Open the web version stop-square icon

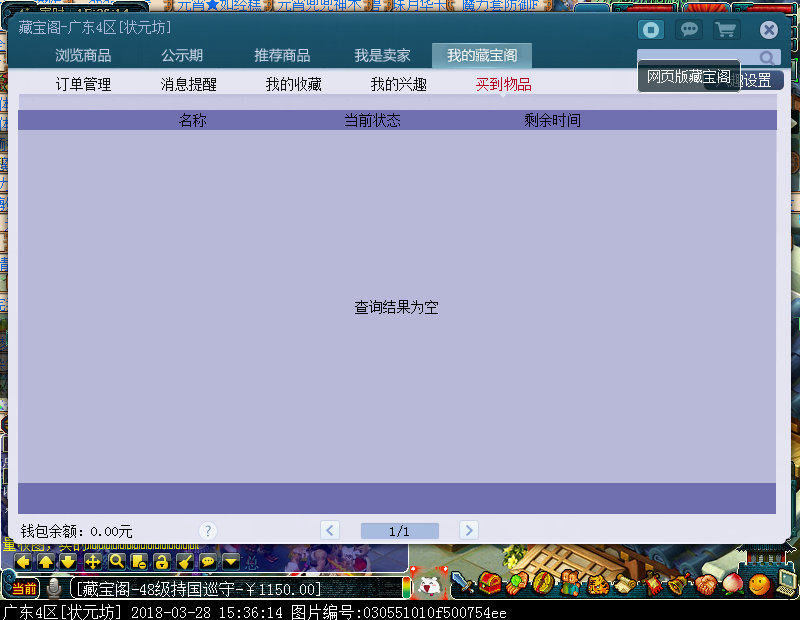pos(651,30)
